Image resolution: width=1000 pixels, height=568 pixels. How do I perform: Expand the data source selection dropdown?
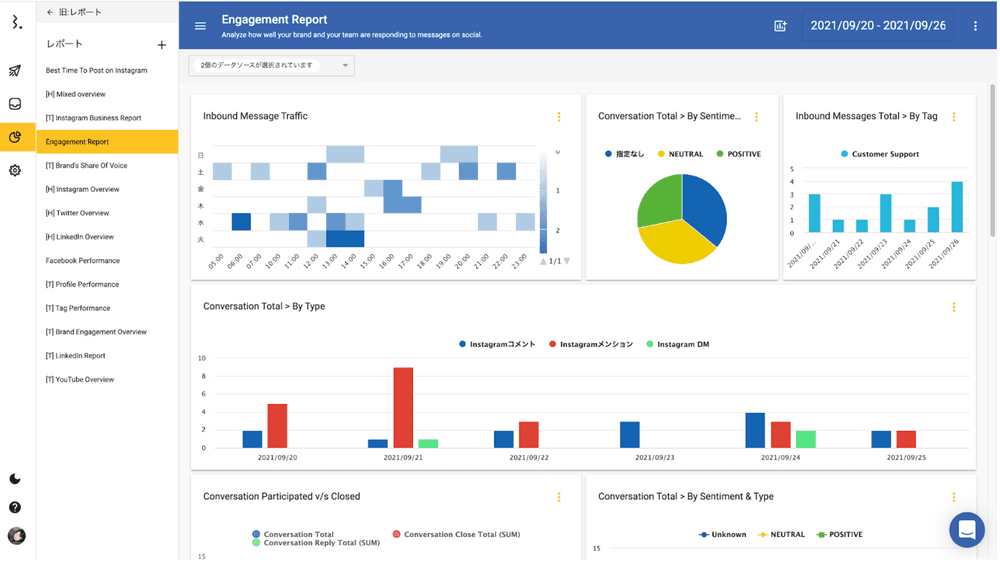(271, 66)
